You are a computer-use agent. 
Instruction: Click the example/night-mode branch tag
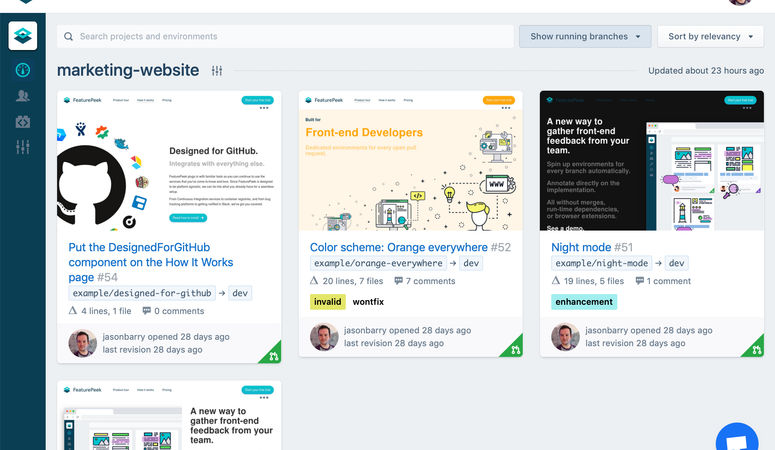[602, 263]
